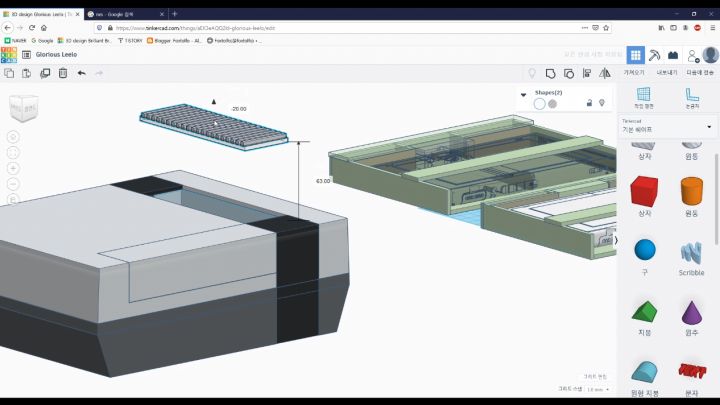
Task: Open the snap grid value dropdown
Action: click(x=598, y=389)
